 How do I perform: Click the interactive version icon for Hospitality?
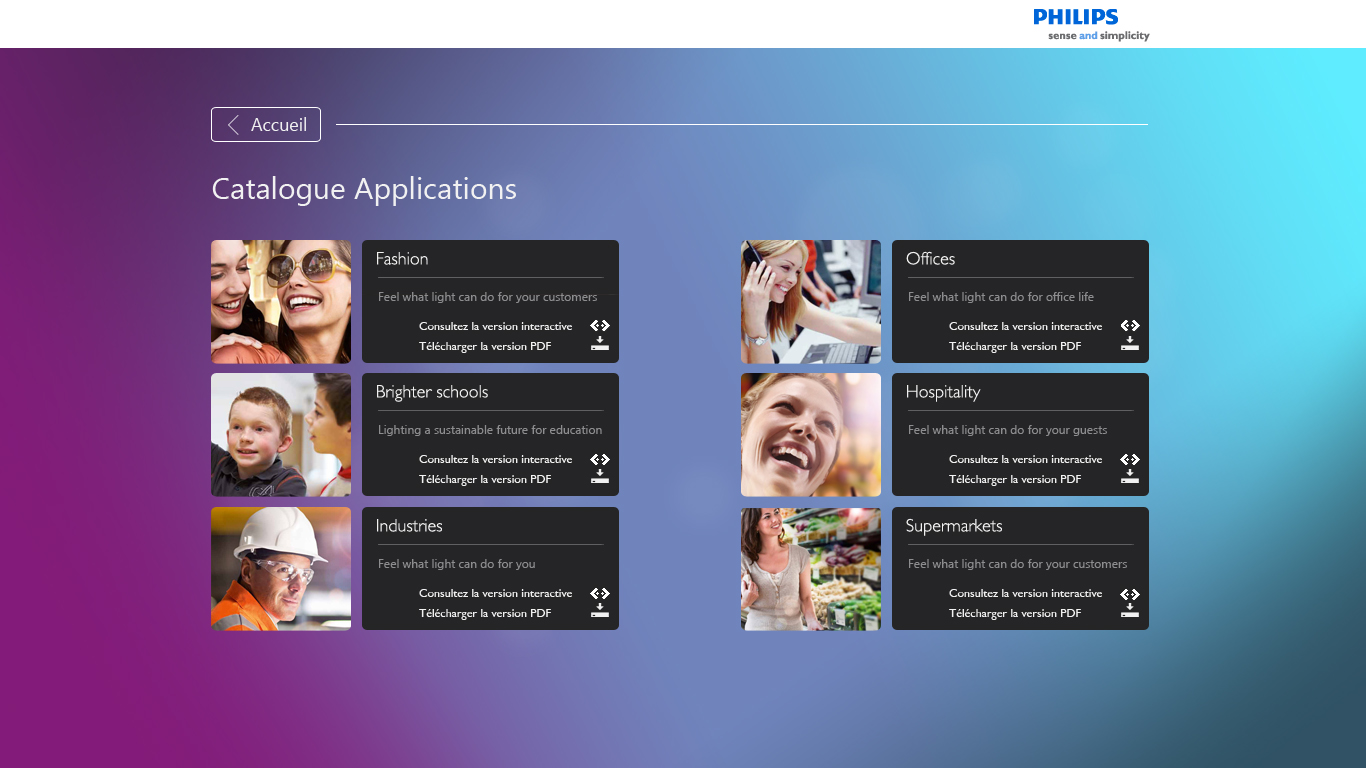(1129, 459)
